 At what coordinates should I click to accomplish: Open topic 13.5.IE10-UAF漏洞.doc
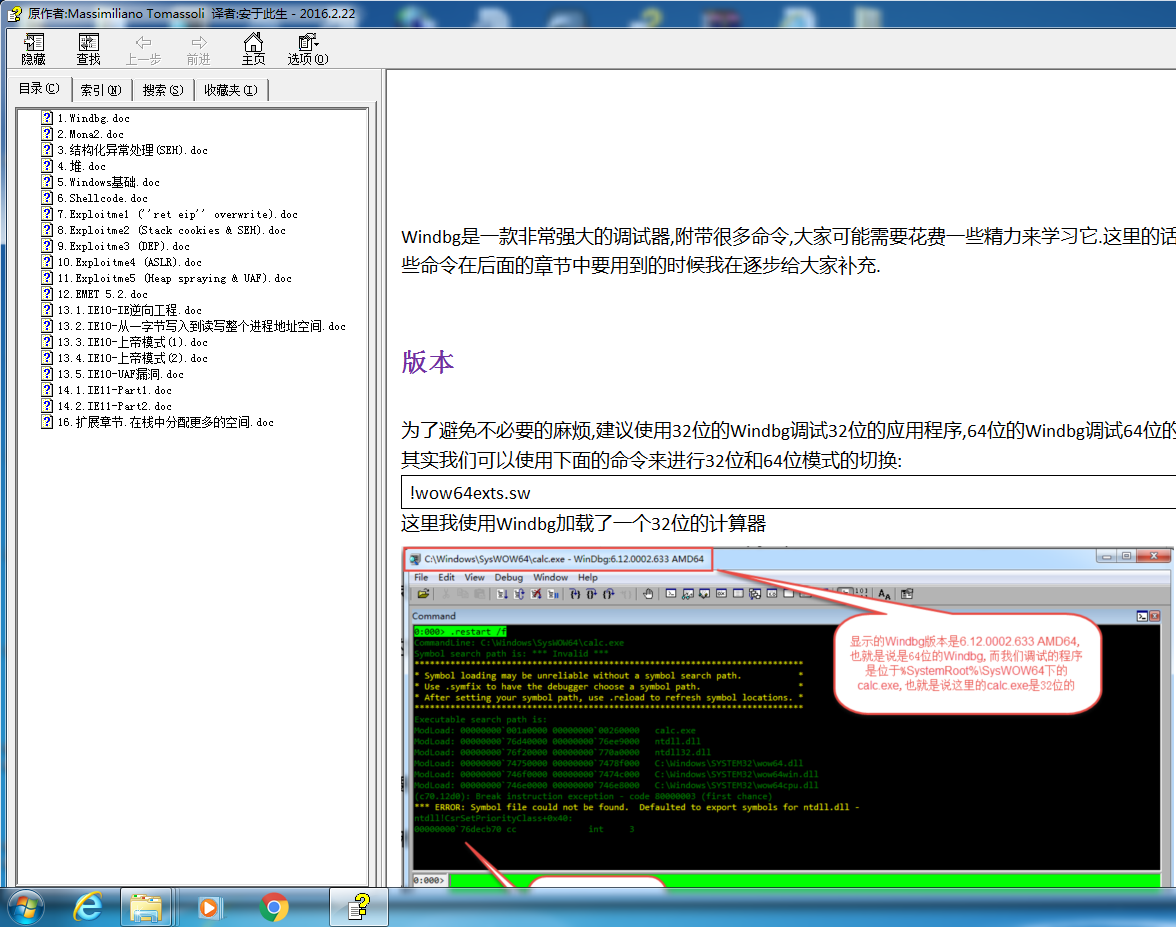pos(121,374)
